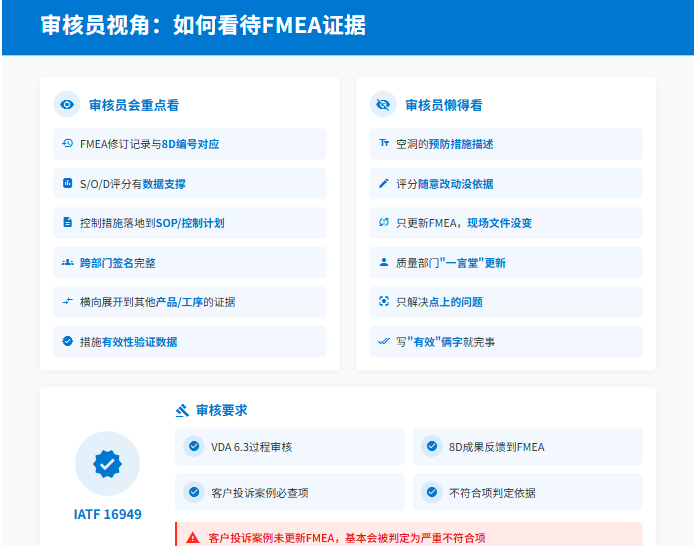Viewport: 695px width, 546px height.
Task: Click the crossed-eye icon beside 审核员懒得看
Action: tap(383, 105)
